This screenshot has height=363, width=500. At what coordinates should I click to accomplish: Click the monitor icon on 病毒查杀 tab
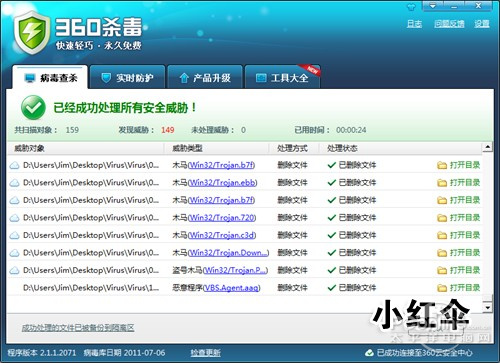(x=30, y=78)
